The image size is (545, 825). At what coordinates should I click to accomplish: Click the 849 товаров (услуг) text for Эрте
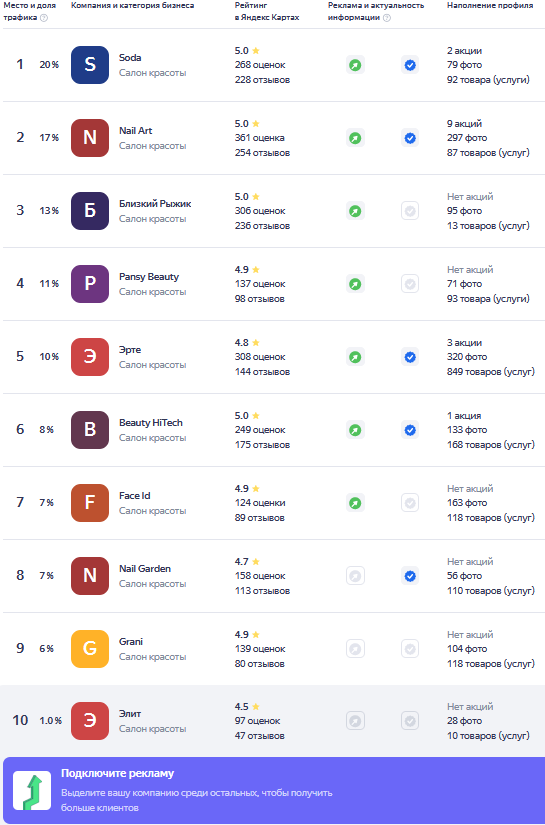tap(491, 371)
